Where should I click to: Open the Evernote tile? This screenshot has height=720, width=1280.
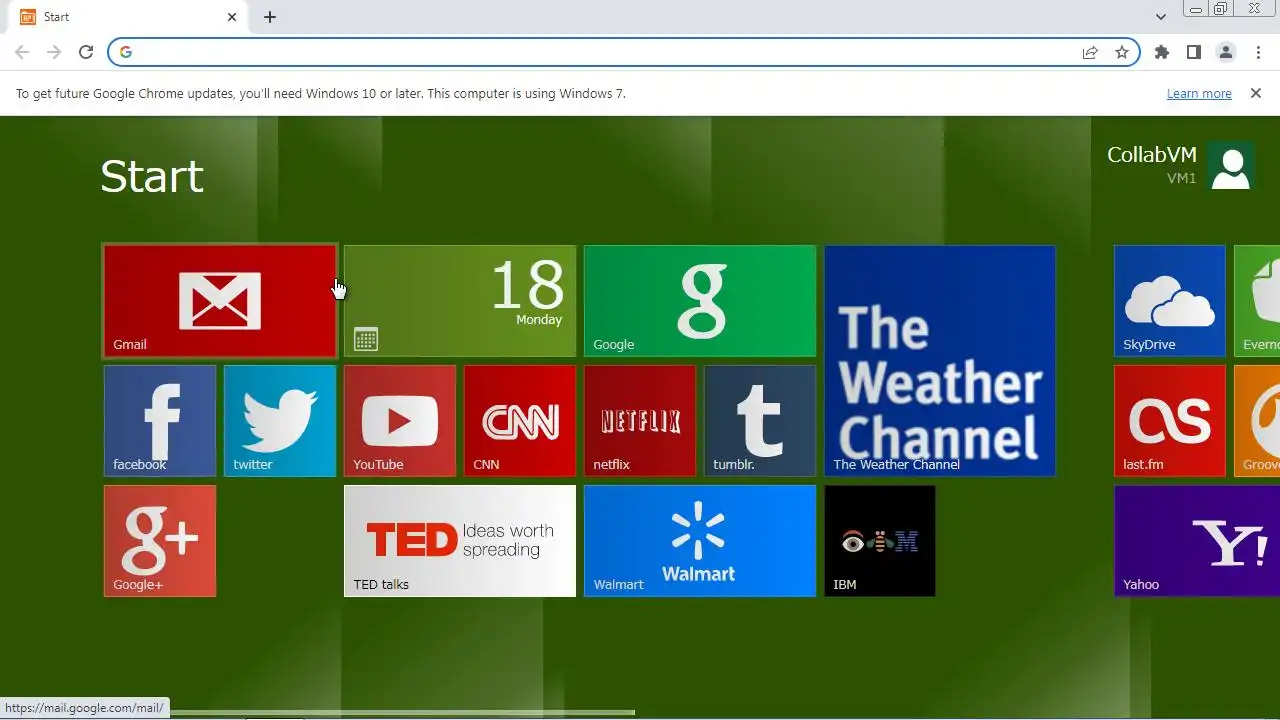tap(1257, 301)
